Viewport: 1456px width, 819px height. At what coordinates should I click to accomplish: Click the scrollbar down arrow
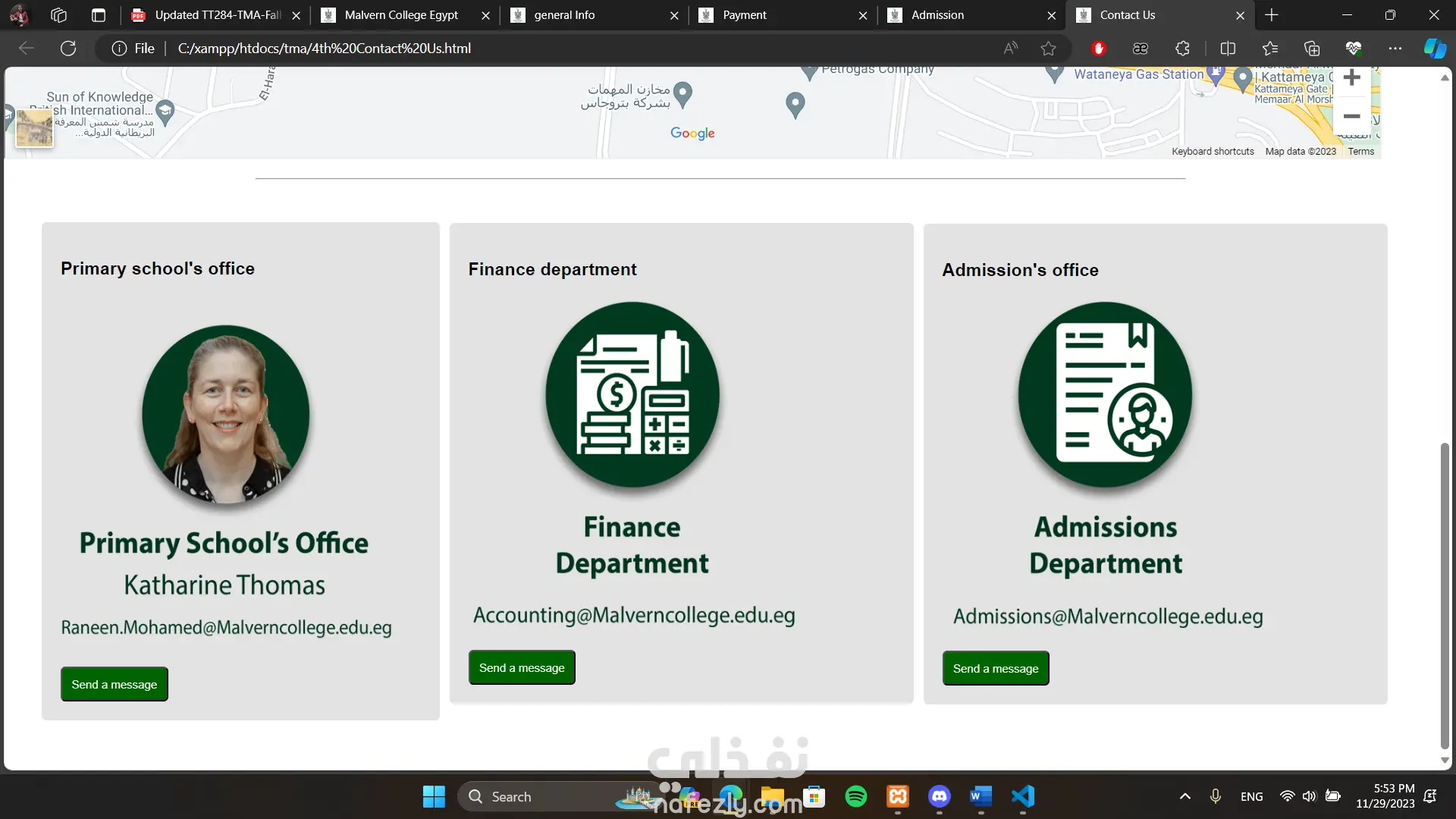pyautogui.click(x=1445, y=761)
